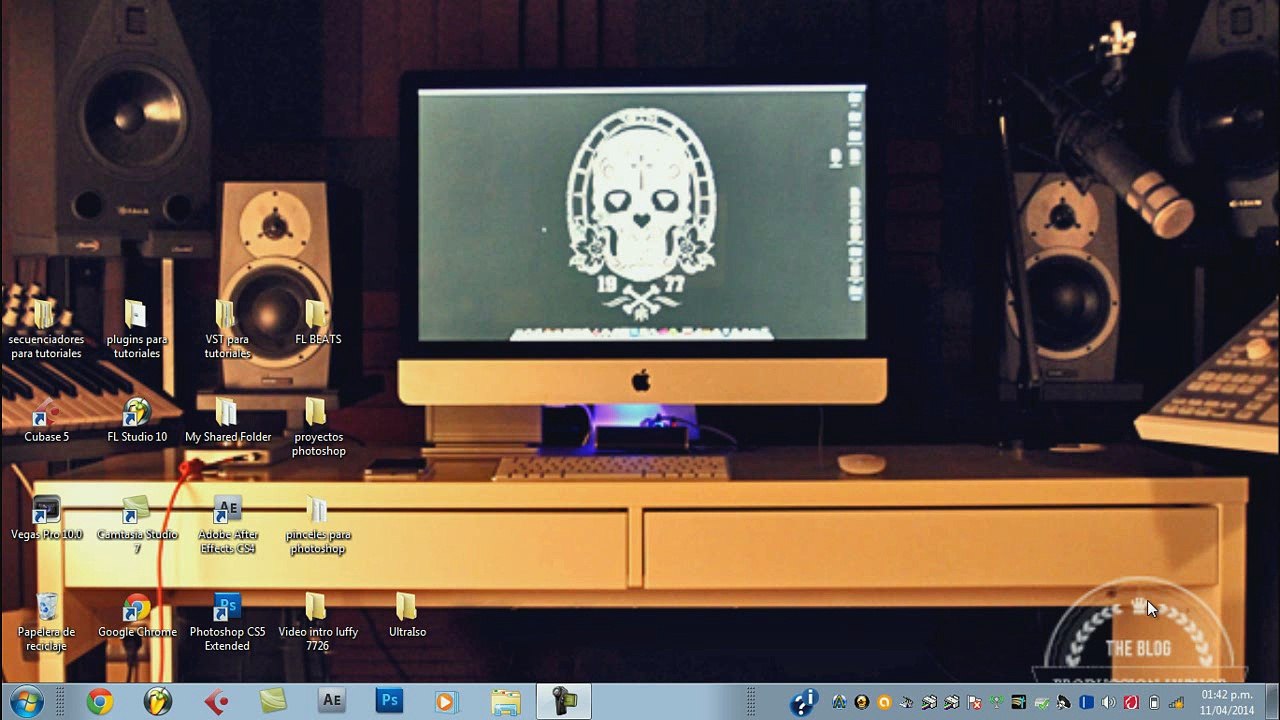
Task: Launch Cubase from the taskbar
Action: (x=215, y=702)
